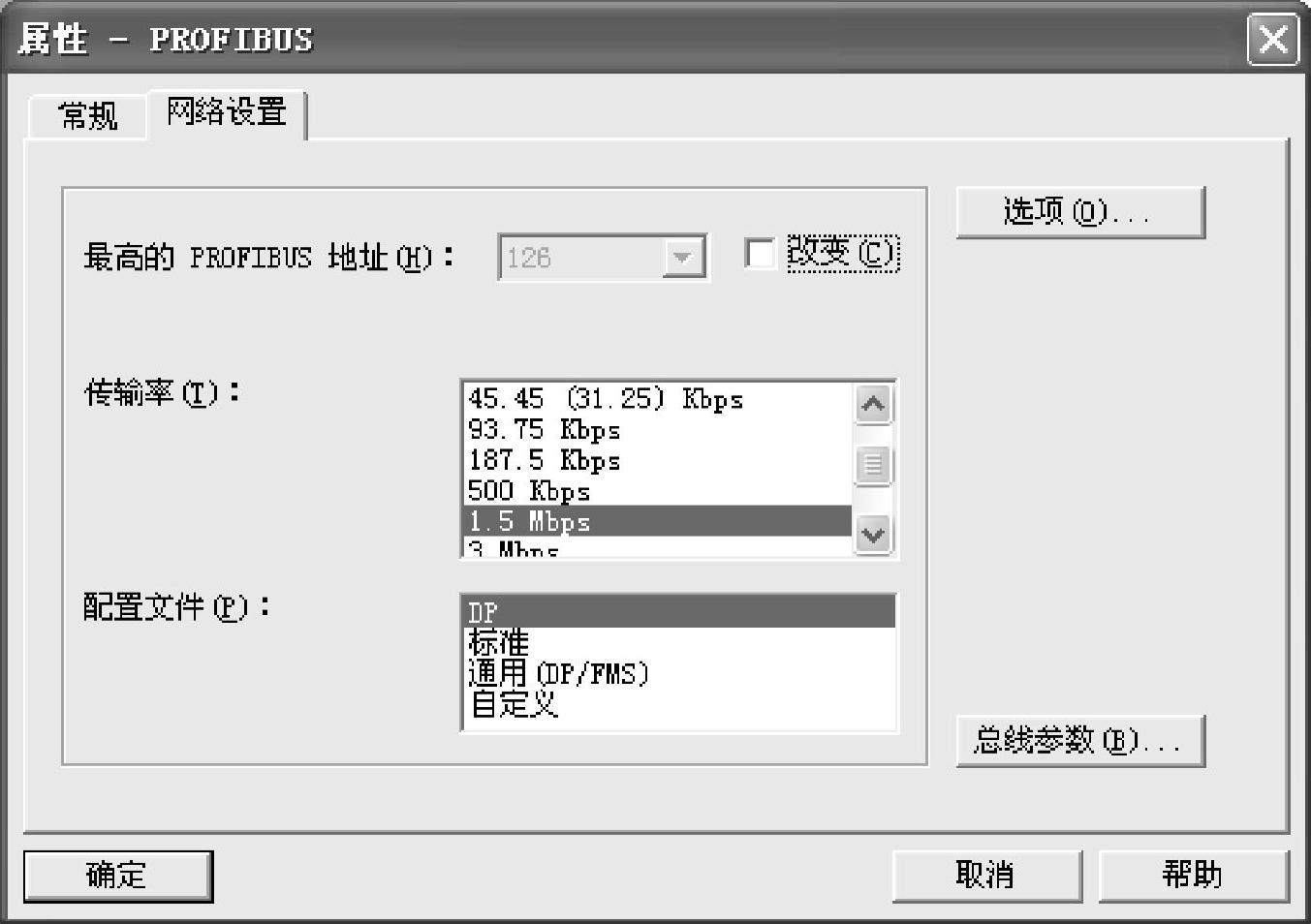The image size is (1311, 924).
Task: Switch to the 常规 tab
Action: [x=88, y=116]
